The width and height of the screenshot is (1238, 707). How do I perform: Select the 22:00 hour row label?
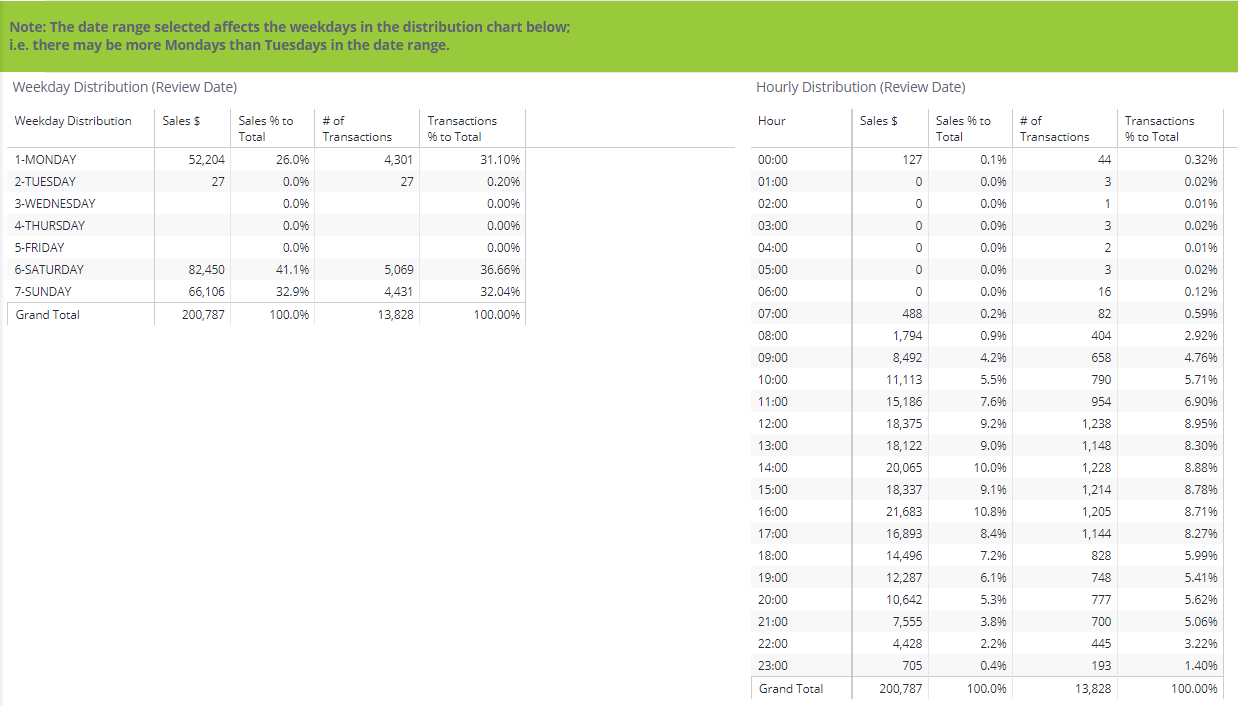[x=773, y=644]
